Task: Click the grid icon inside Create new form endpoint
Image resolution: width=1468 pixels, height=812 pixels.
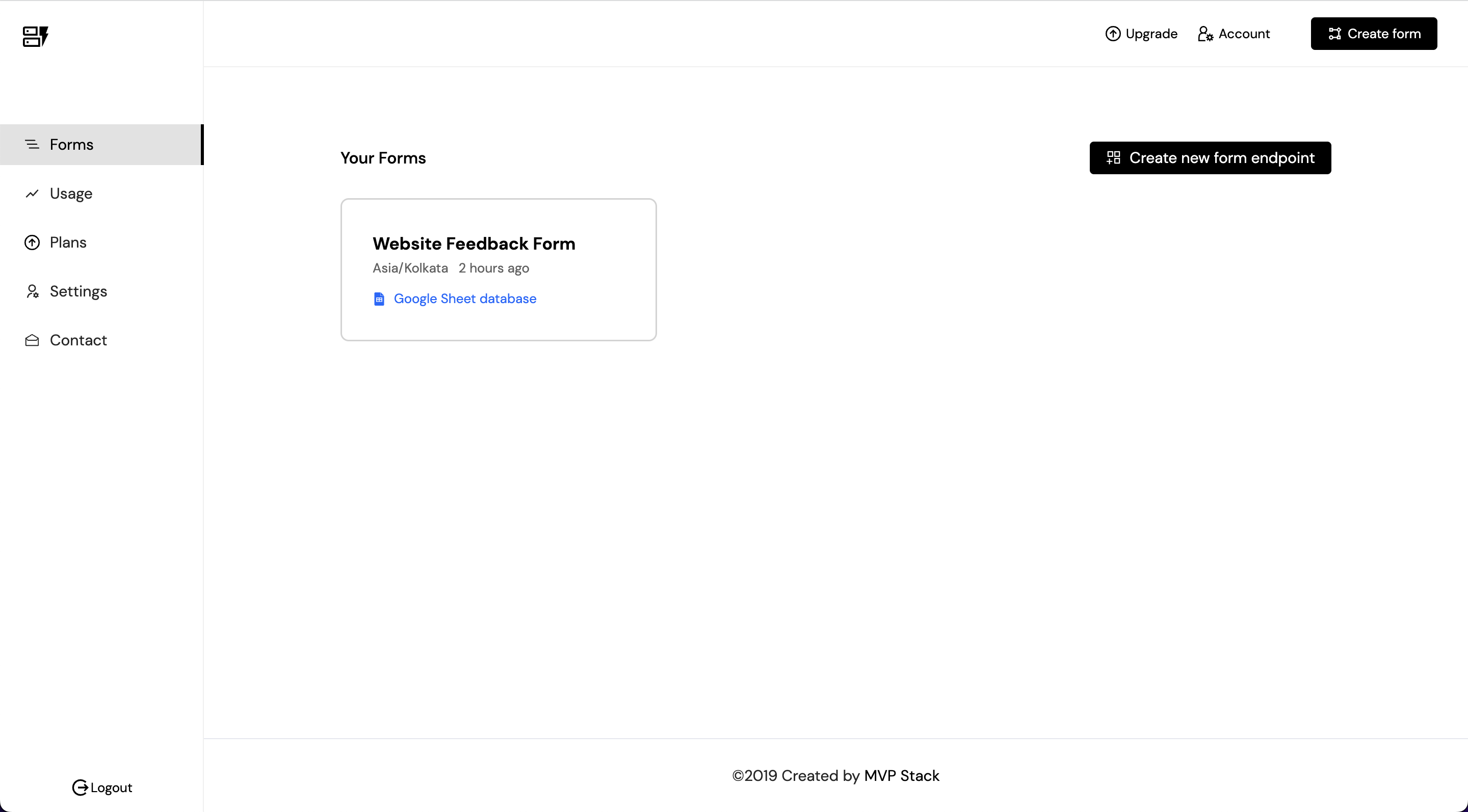Action: [1114, 158]
